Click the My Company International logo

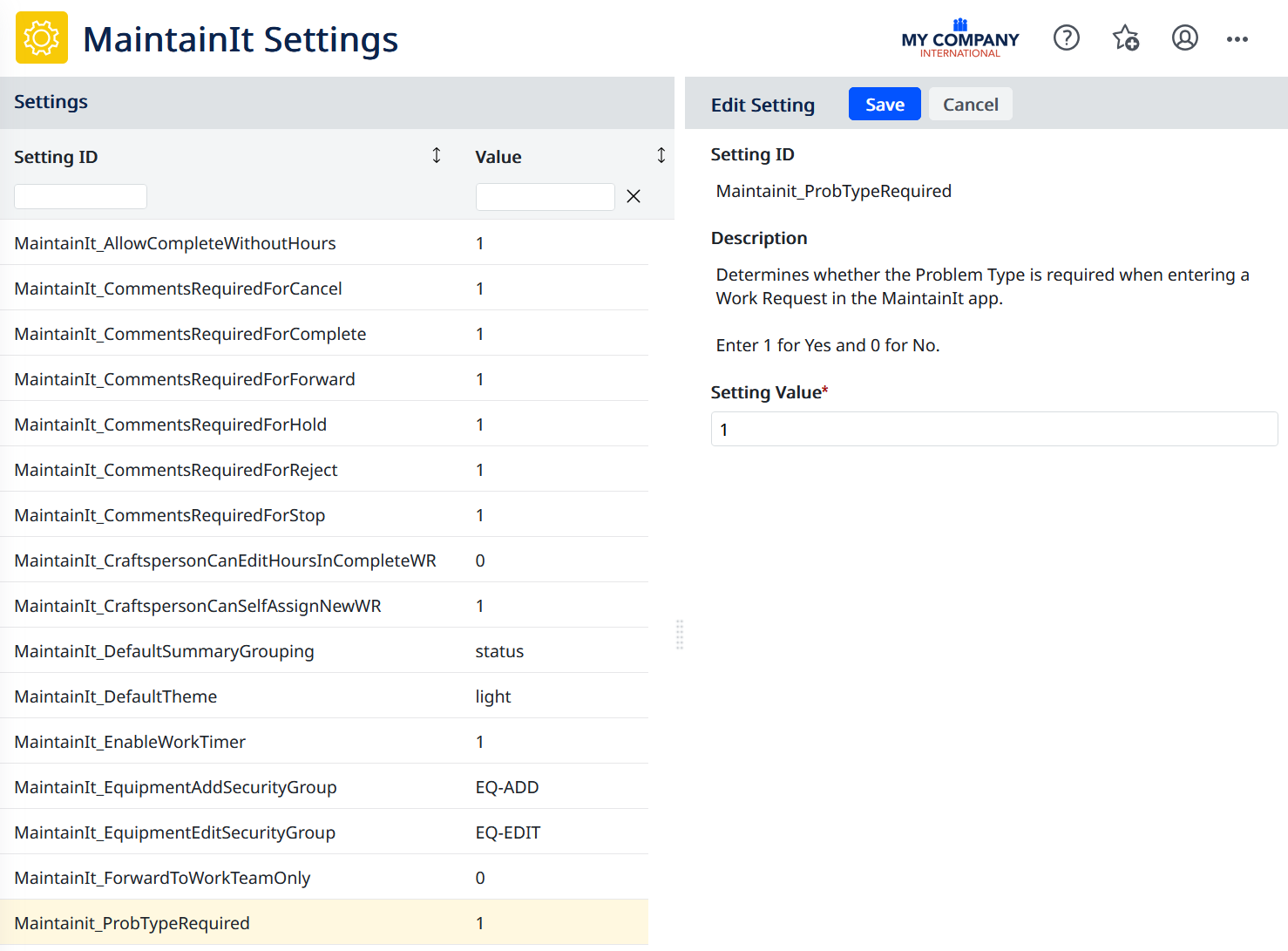pos(959,40)
